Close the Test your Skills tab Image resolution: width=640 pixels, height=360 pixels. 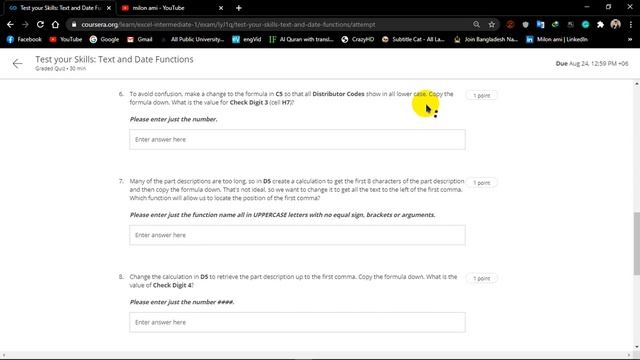click(109, 8)
